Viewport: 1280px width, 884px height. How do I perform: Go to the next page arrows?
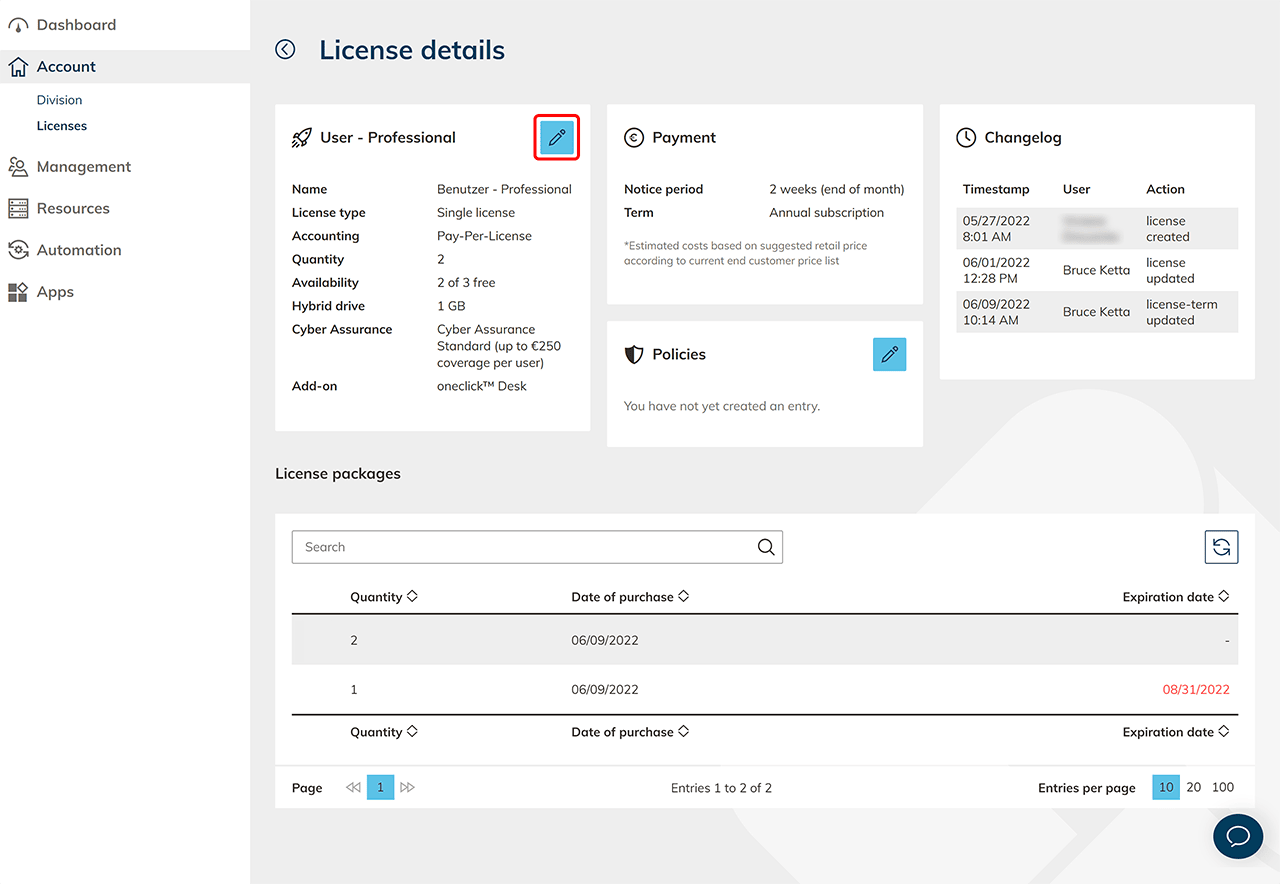[x=407, y=788]
